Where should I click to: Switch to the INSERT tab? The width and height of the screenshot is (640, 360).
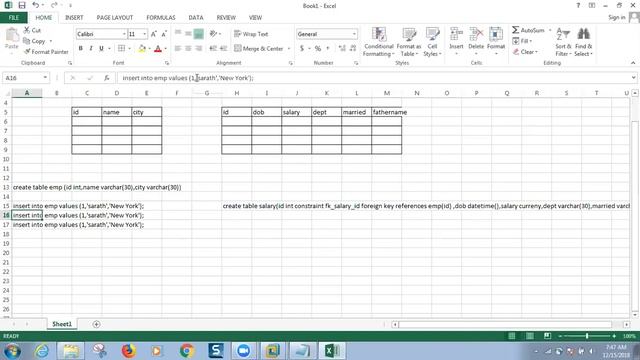click(74, 18)
